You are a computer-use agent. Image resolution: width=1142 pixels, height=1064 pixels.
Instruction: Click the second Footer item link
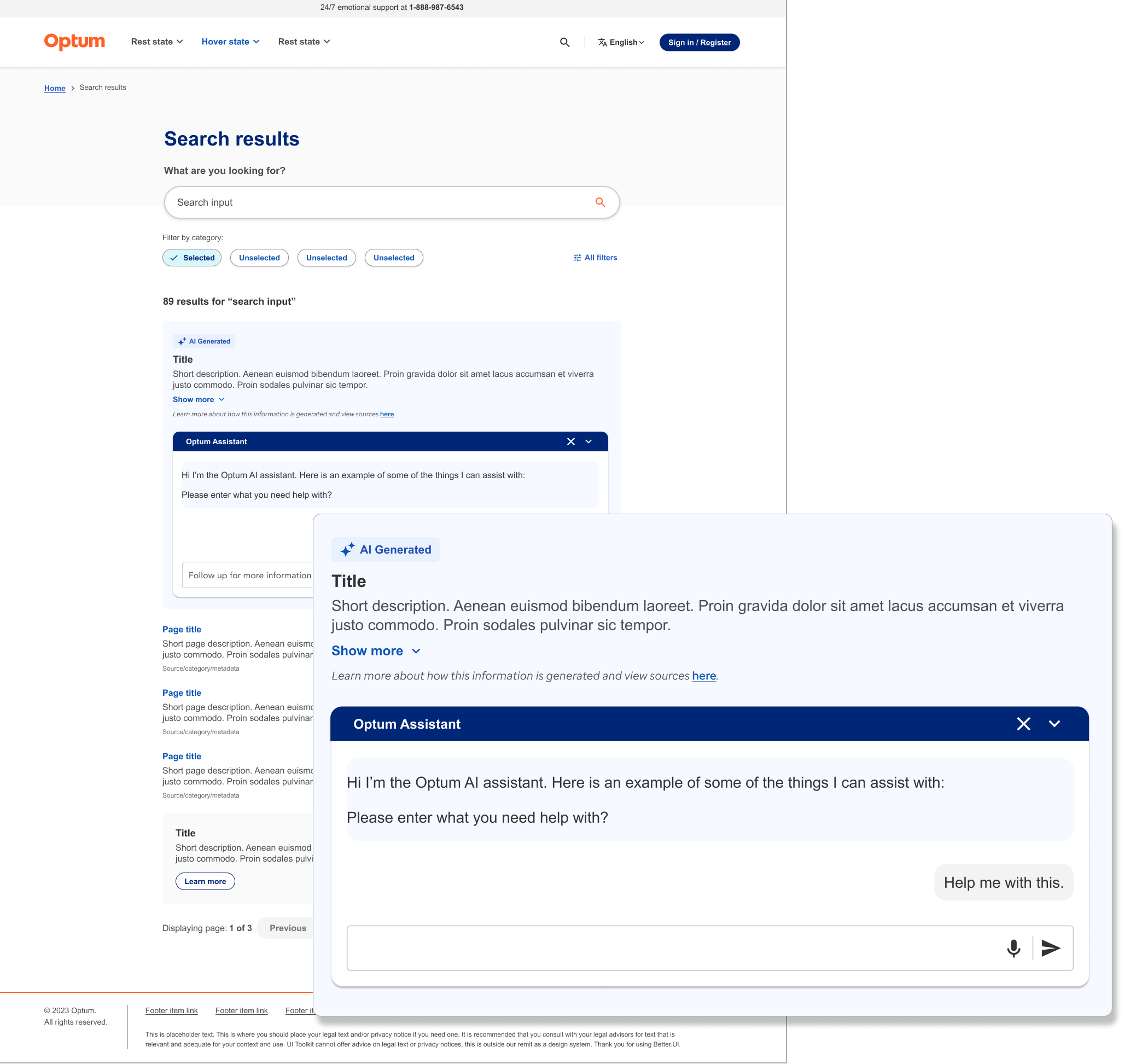[241, 1011]
